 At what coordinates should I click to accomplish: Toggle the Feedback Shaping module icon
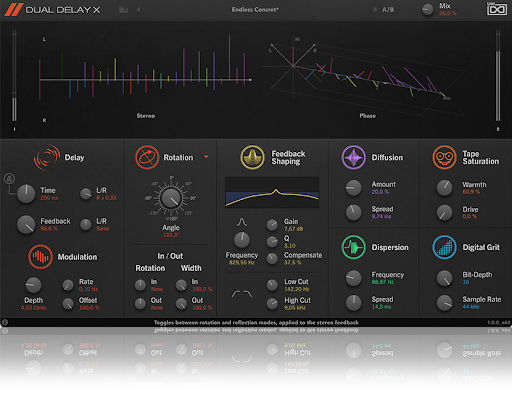(252, 157)
